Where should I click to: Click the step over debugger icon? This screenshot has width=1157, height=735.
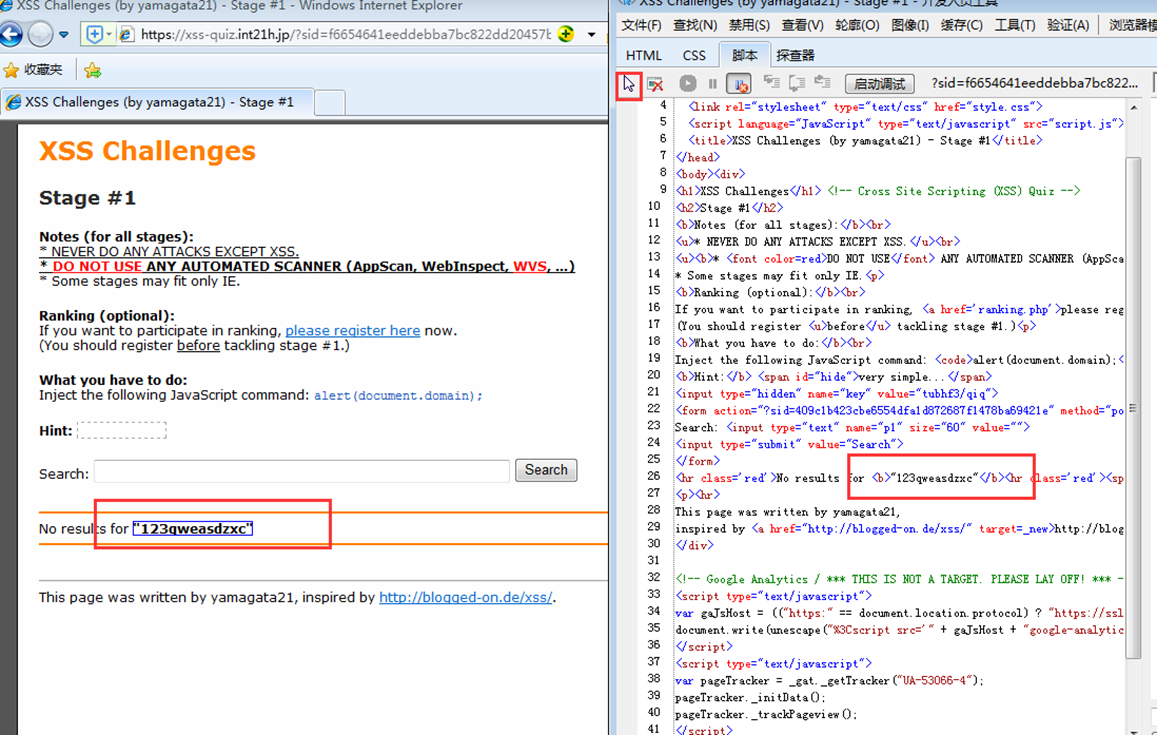click(x=797, y=83)
